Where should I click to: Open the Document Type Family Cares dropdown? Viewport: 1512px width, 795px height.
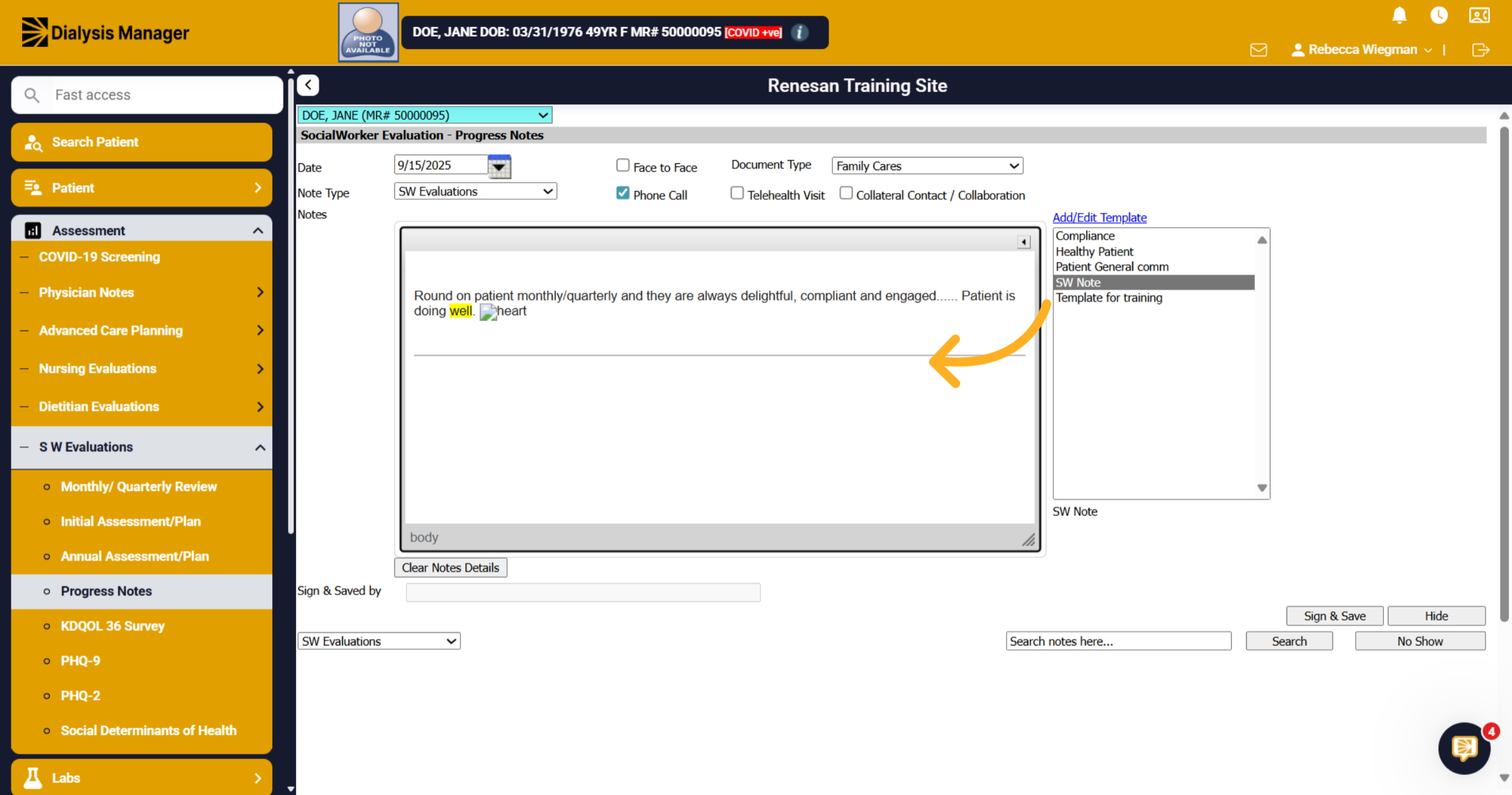tap(927, 166)
